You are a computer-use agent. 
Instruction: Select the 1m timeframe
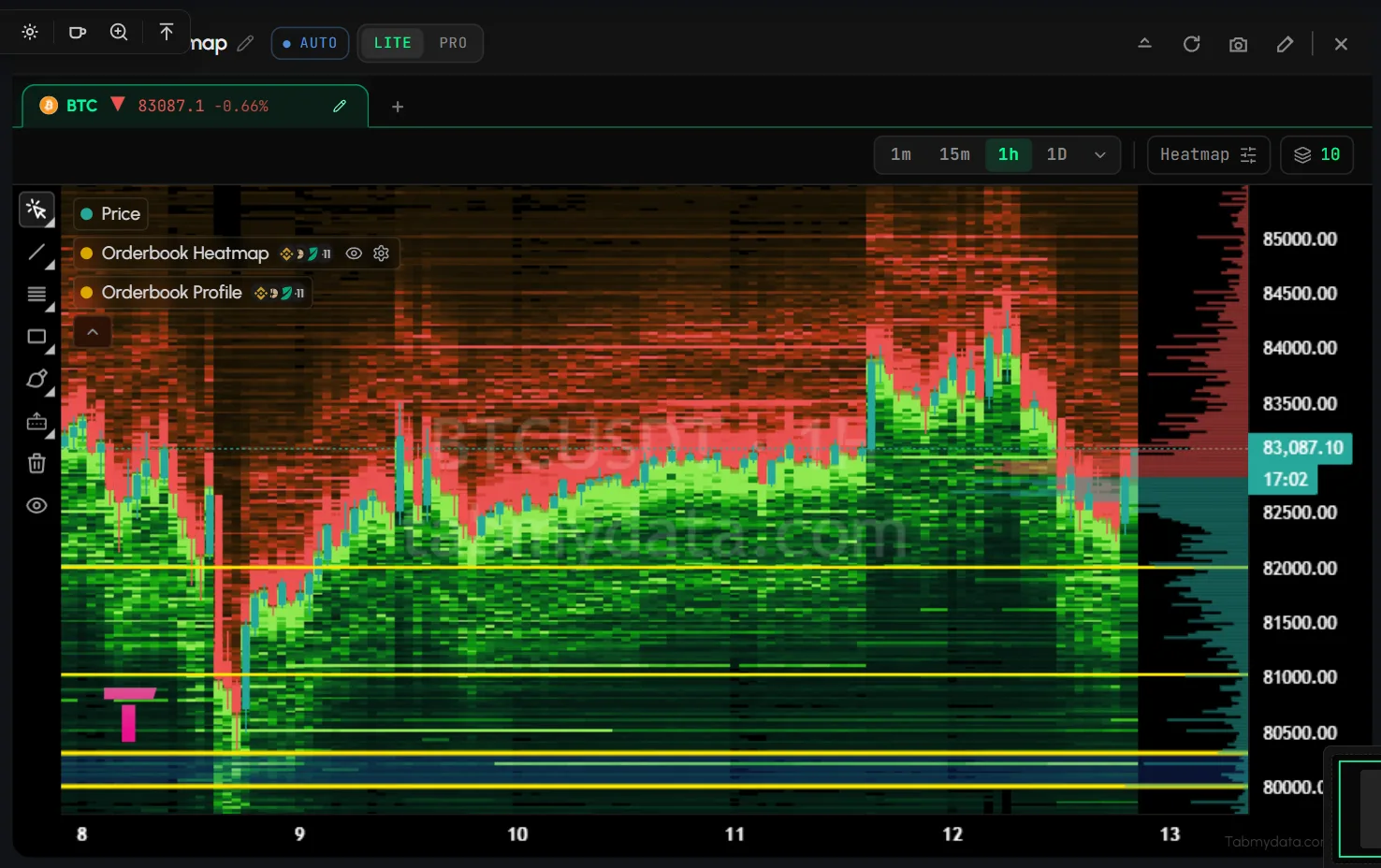click(x=901, y=154)
